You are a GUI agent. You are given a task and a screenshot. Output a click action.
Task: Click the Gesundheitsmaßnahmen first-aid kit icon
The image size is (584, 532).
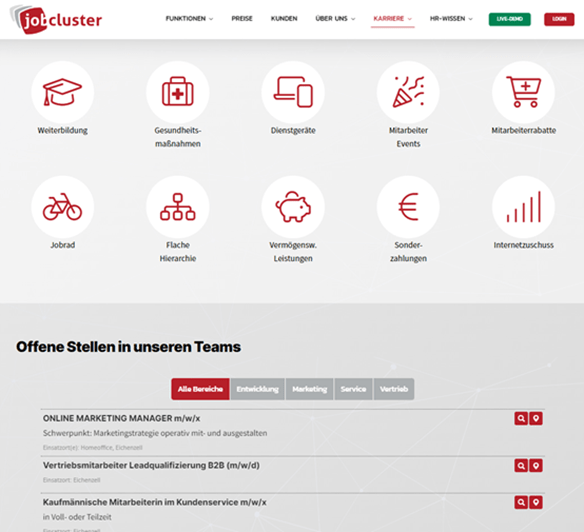coord(178,92)
